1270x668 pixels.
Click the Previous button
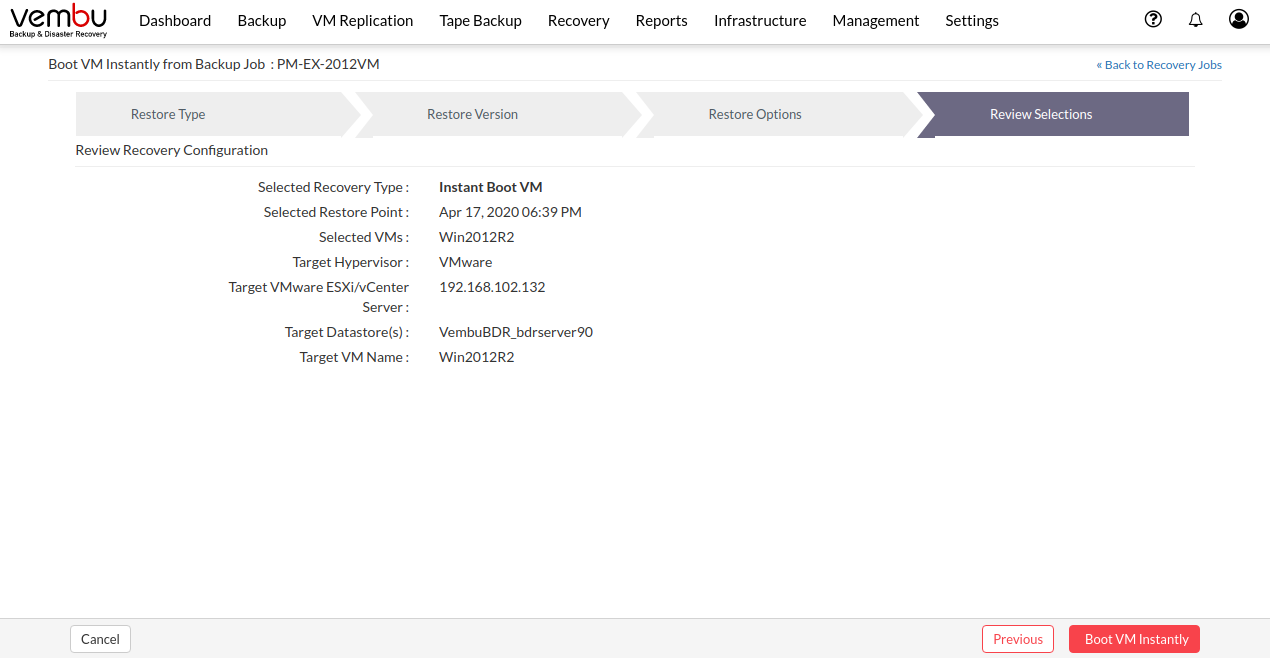click(x=1018, y=639)
